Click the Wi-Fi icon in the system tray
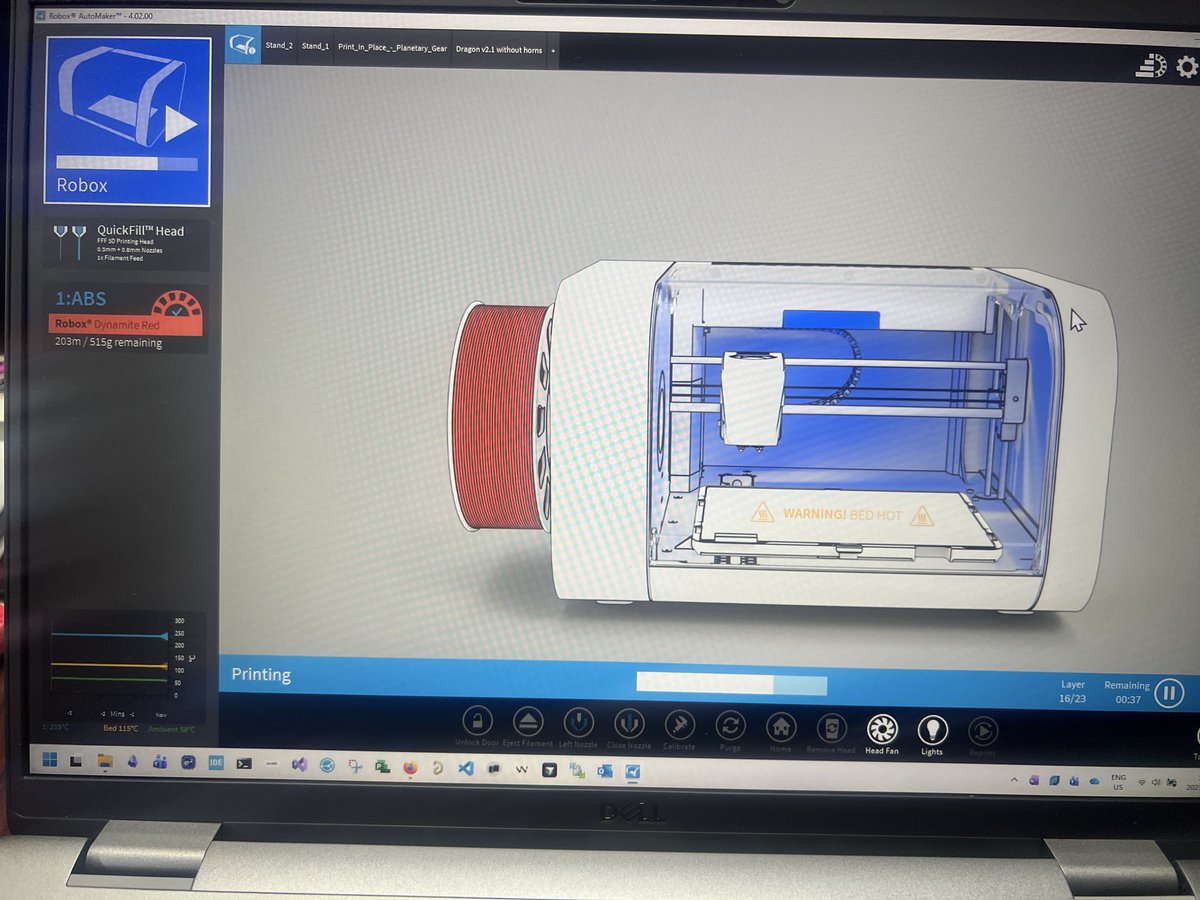This screenshot has width=1200, height=900. coord(1142,782)
